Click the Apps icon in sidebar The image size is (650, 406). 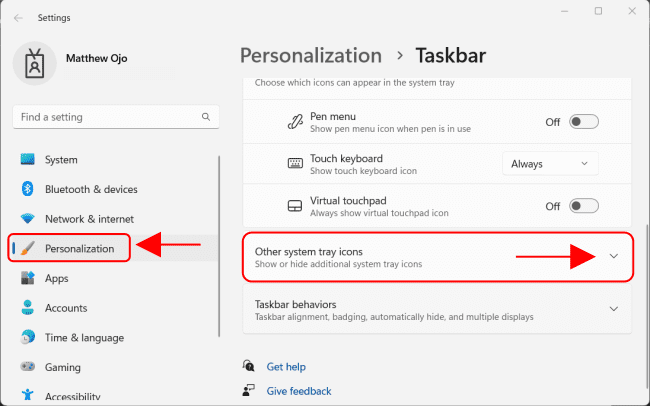[28, 278]
